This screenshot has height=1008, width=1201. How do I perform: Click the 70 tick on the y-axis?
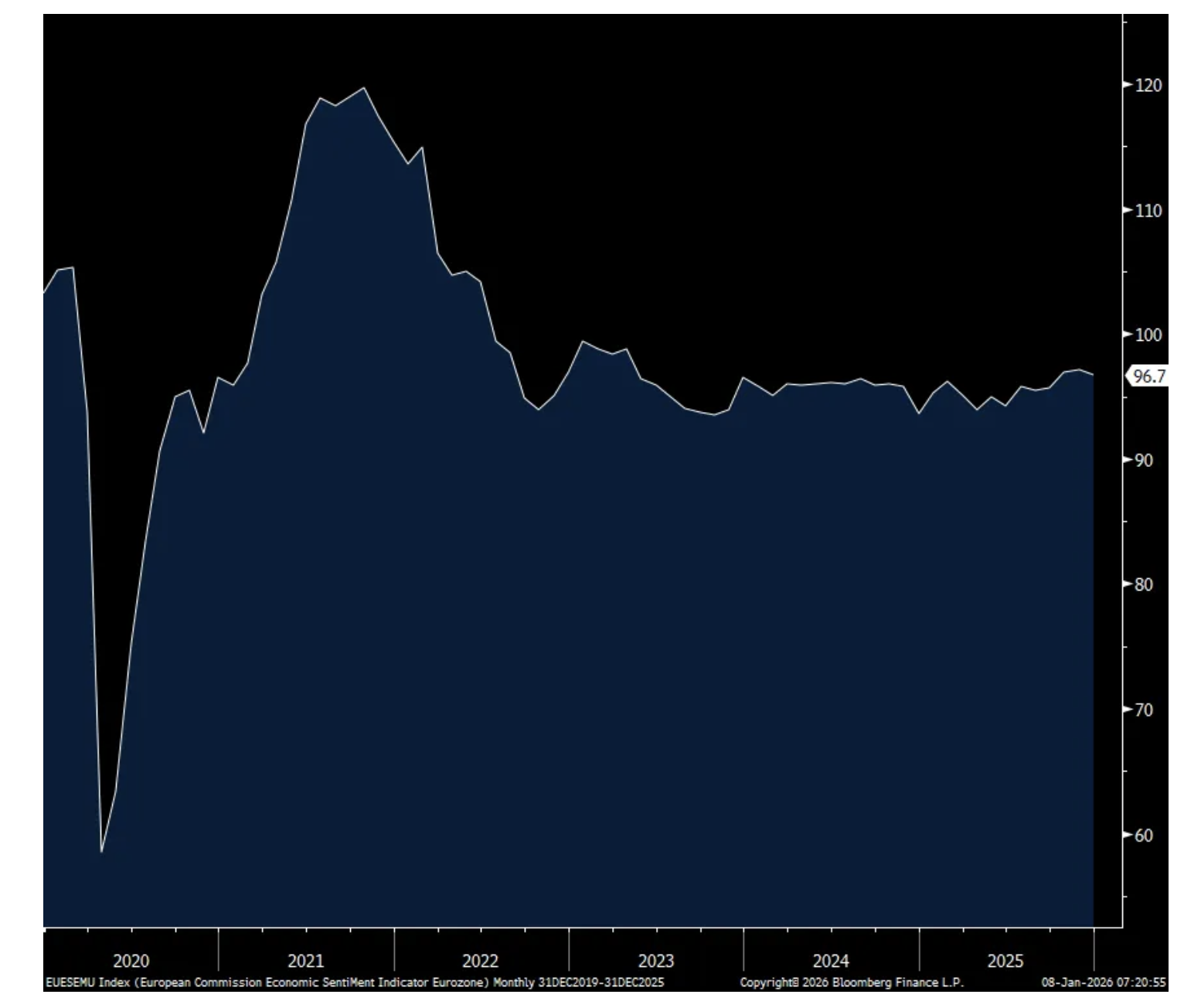tap(1143, 710)
